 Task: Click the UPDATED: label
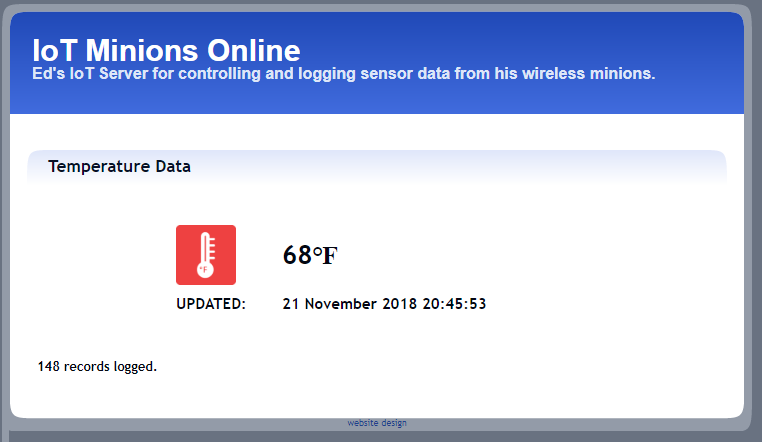pos(211,304)
